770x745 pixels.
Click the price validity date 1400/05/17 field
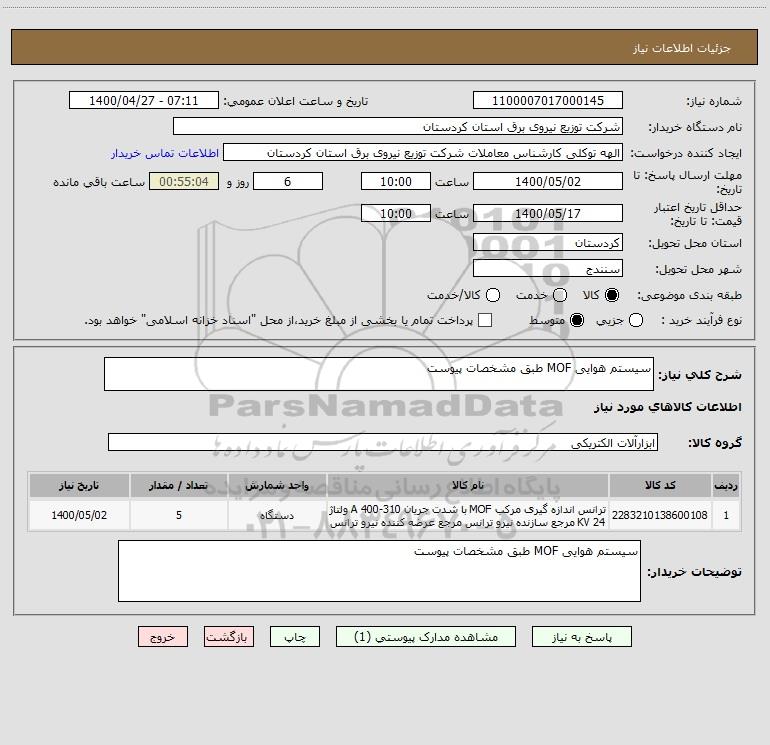pyautogui.click(x=548, y=213)
